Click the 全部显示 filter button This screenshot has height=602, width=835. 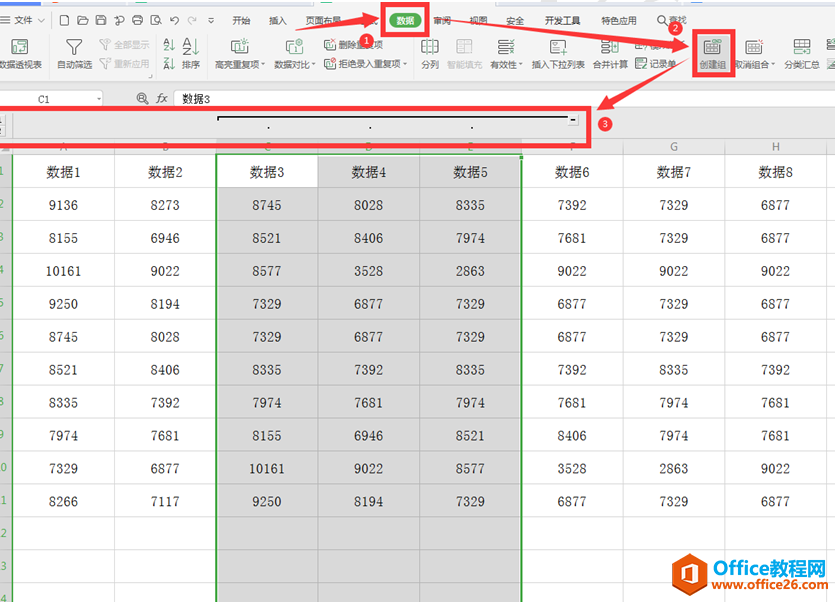[x=125, y=44]
